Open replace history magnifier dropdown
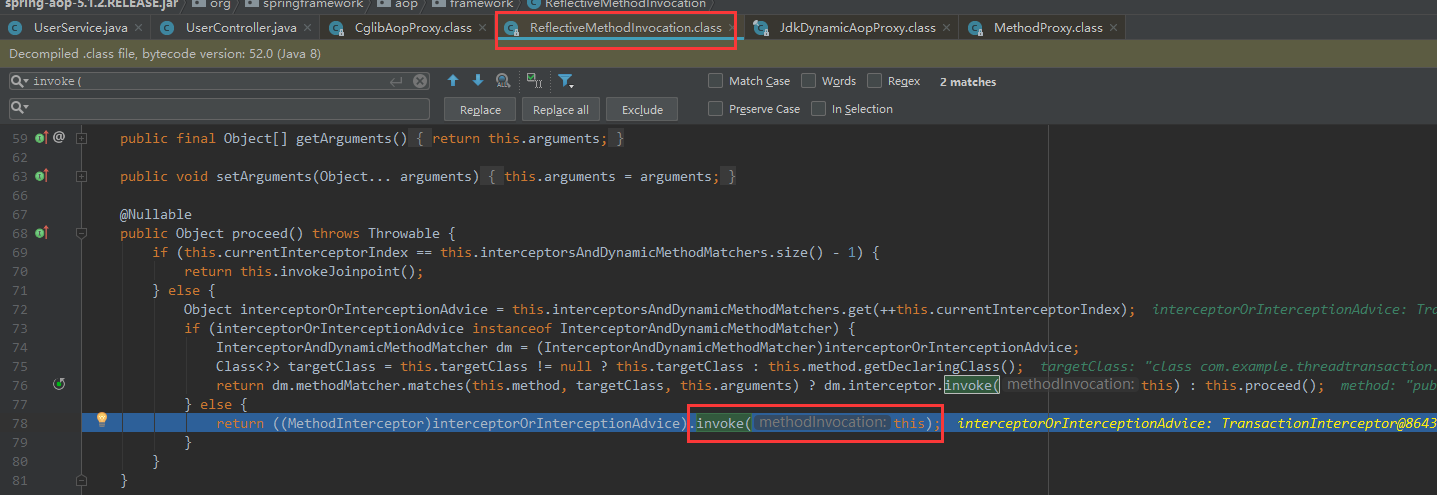Image resolution: width=1437 pixels, height=495 pixels. point(19,107)
